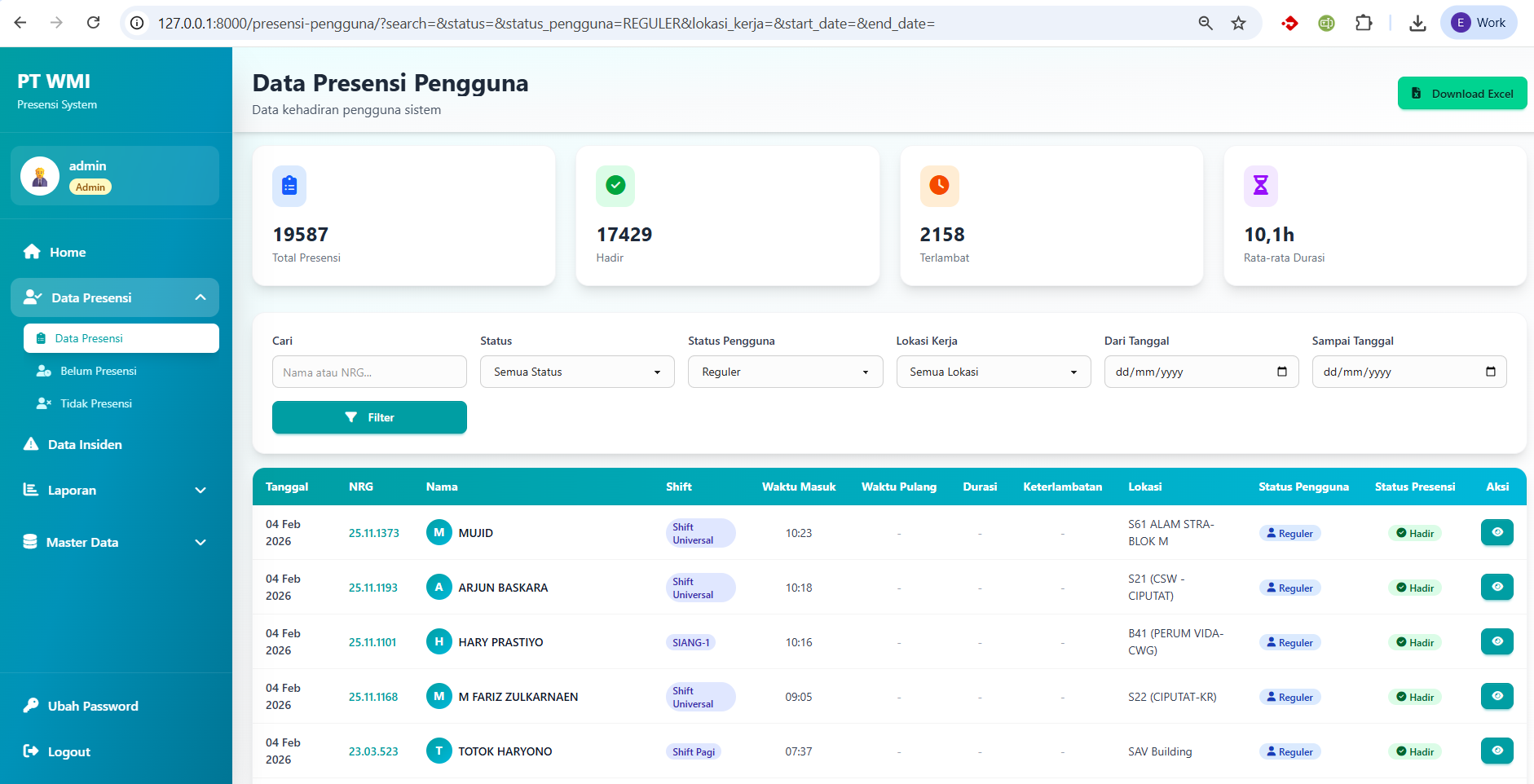
Task: Go to Belum Presensi submenu item
Action: point(98,371)
